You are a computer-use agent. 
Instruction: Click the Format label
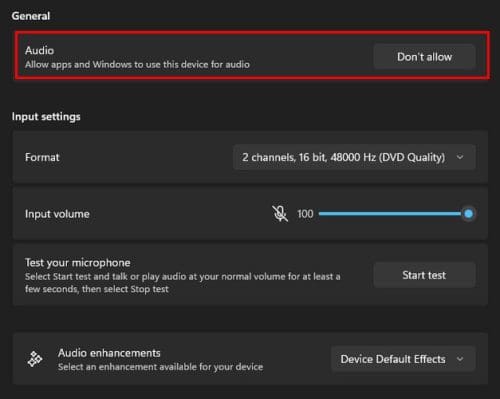pyautogui.click(x=42, y=157)
